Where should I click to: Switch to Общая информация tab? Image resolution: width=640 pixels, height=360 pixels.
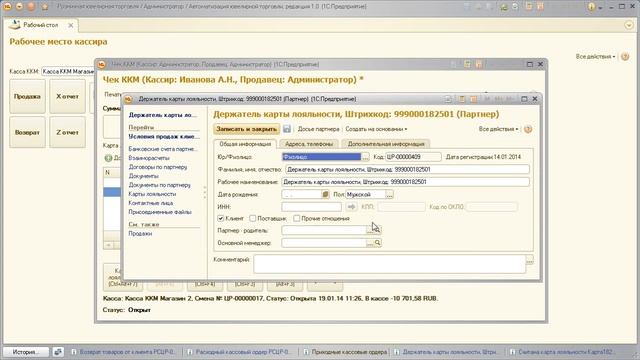(x=245, y=144)
